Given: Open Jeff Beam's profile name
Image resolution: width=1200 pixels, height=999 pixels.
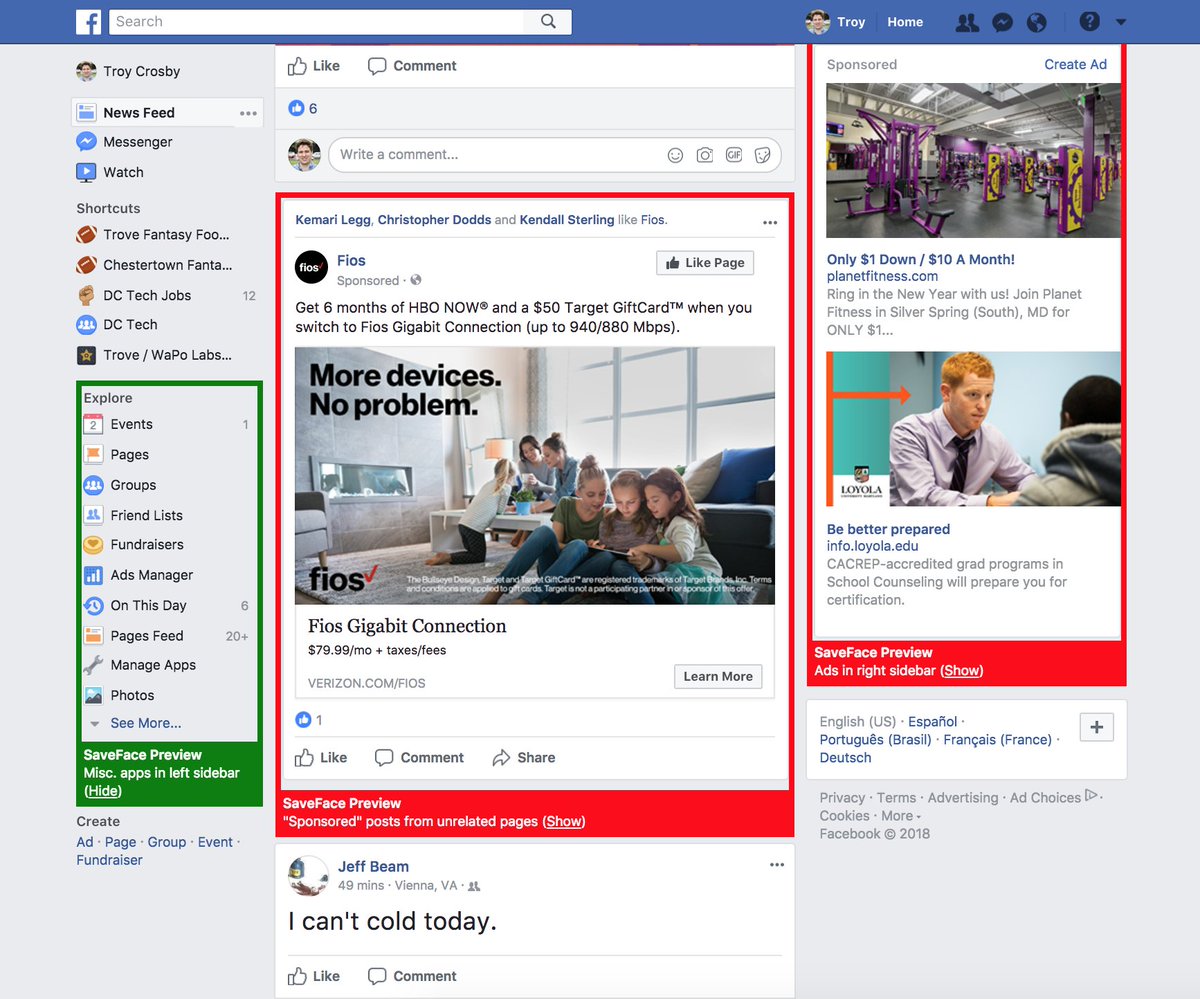Looking at the screenshot, I should tap(373, 866).
